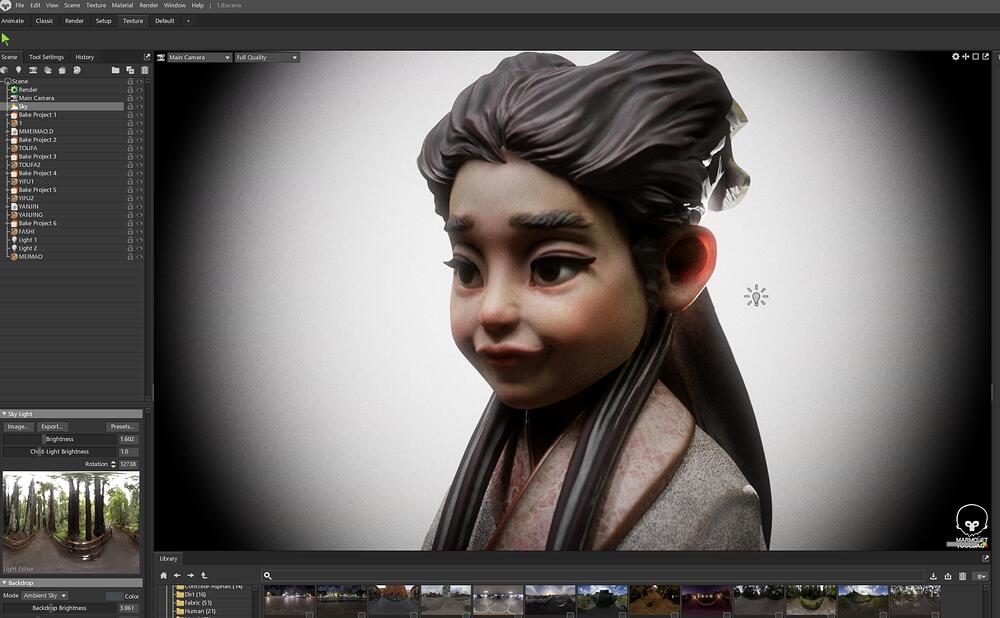Click the Marmoset logo icon in the menu bar
Screen dimensions: 1000x618
tap(6, 5)
